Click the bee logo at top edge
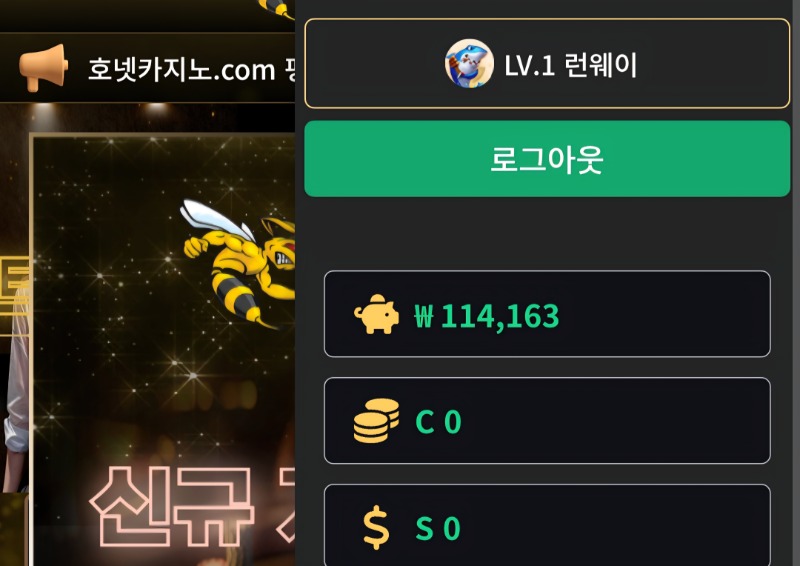The height and width of the screenshot is (566, 800). (277, 9)
